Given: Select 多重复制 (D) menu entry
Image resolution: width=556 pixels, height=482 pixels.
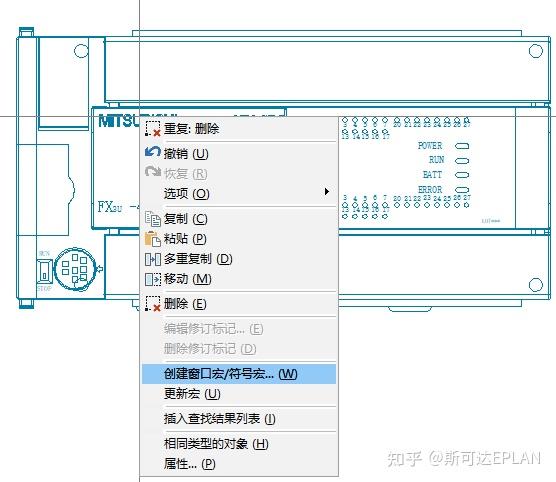Looking at the screenshot, I should coord(239,259).
